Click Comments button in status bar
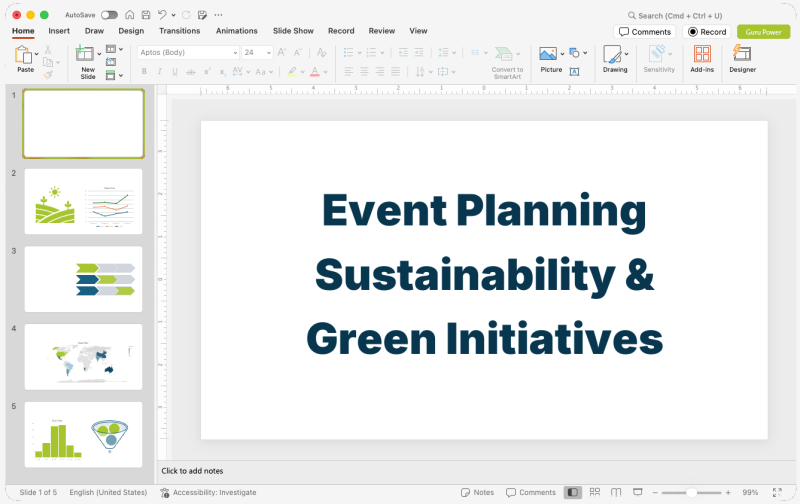Viewport: 800px width, 504px height. 531,492
